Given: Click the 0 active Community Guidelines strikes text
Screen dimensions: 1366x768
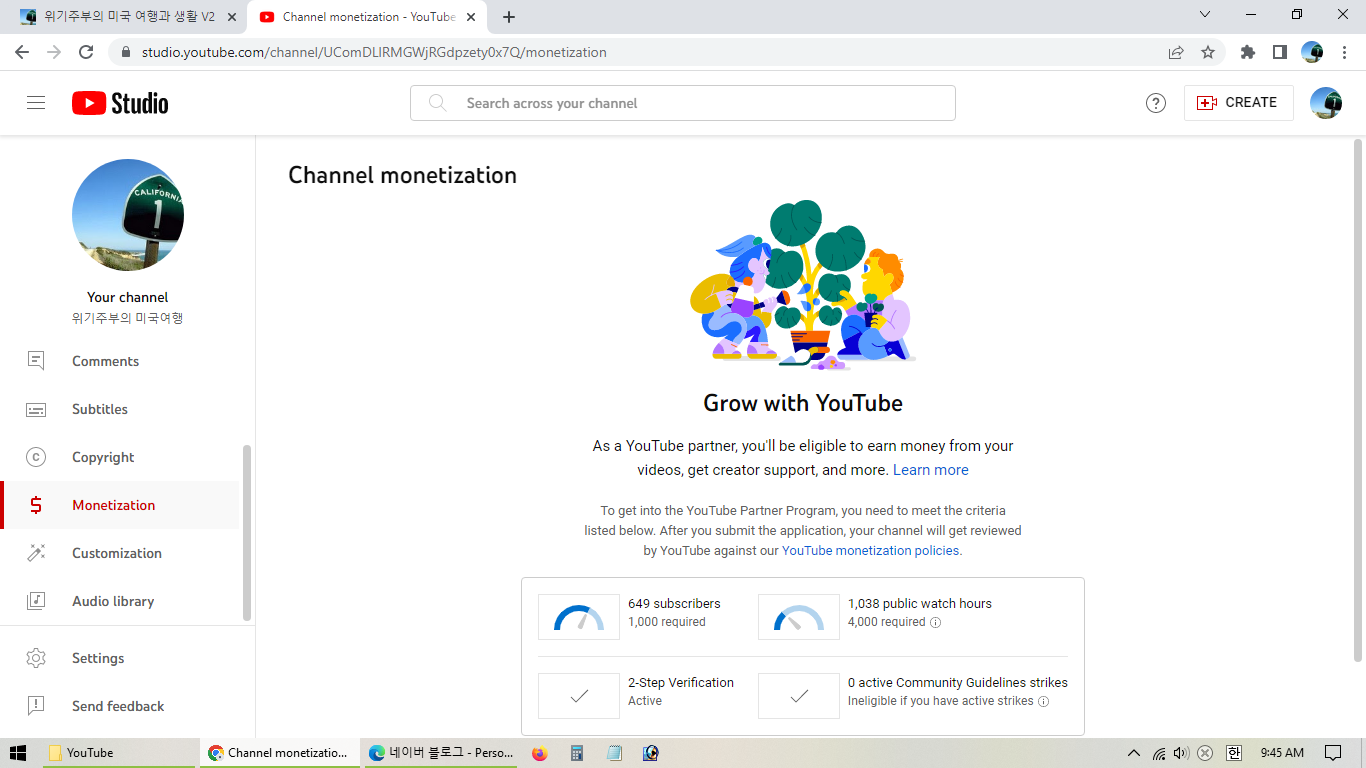Looking at the screenshot, I should [x=958, y=683].
